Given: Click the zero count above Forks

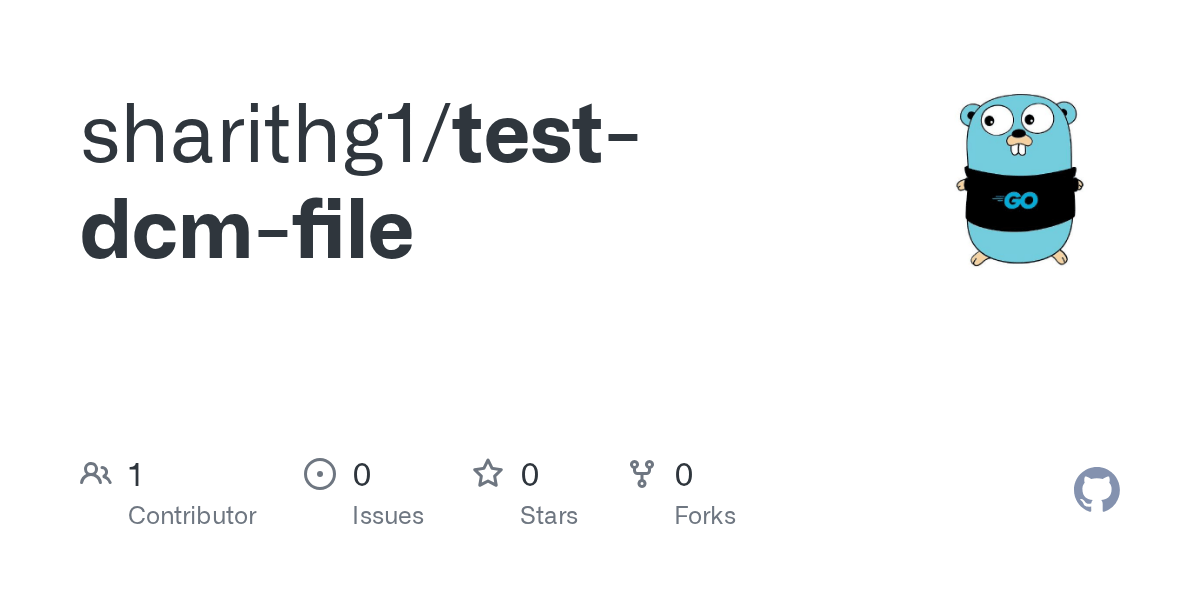Looking at the screenshot, I should (684, 474).
